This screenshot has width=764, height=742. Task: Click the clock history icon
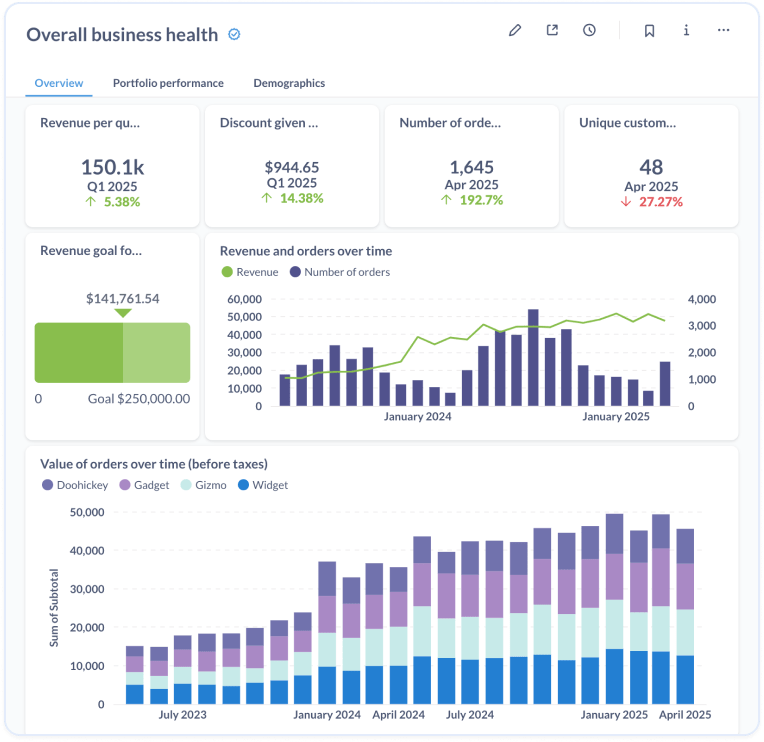589,30
